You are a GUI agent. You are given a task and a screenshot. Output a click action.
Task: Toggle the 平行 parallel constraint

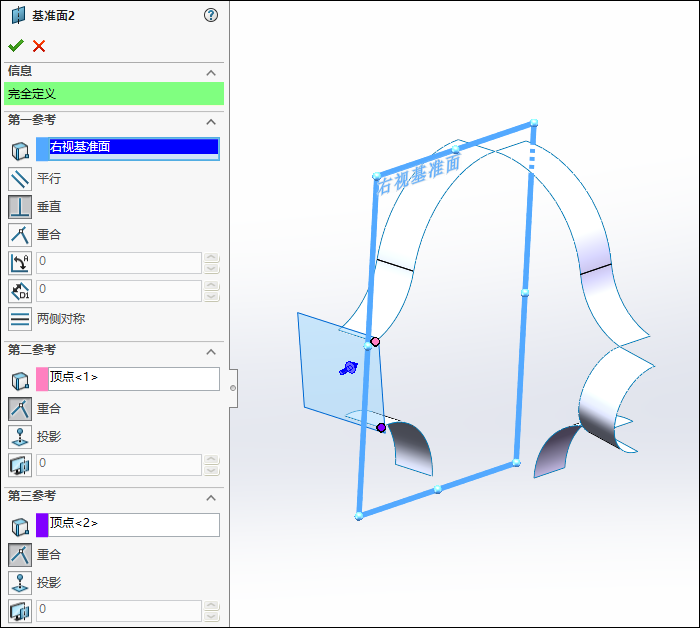click(20, 179)
